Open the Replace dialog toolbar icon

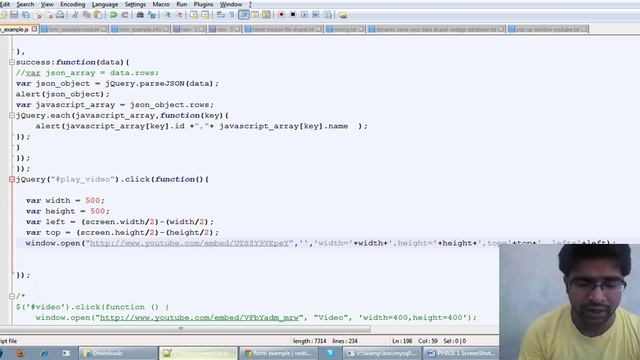pyautogui.click(x=152, y=15)
